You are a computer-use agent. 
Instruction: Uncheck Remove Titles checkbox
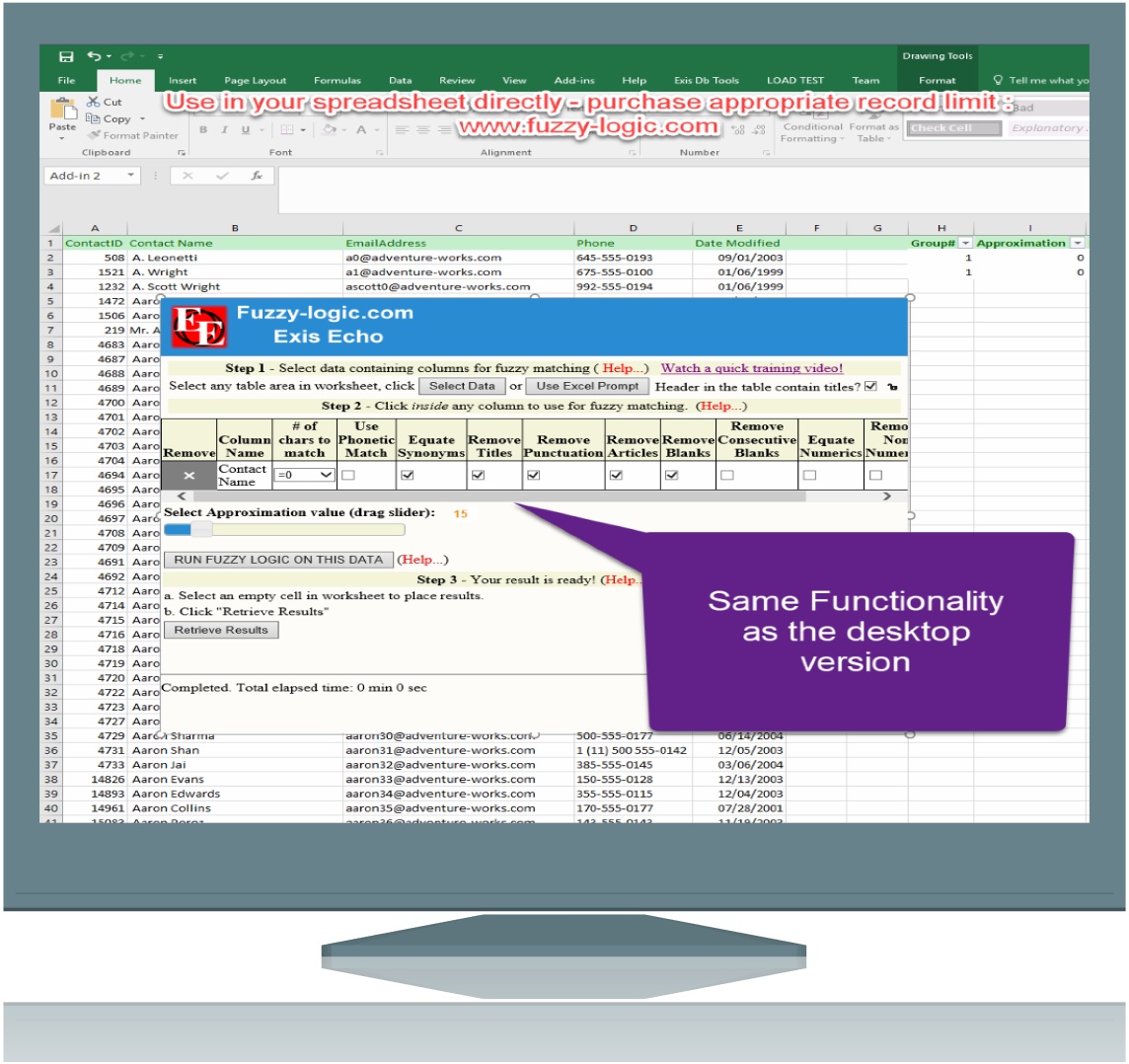(x=478, y=475)
